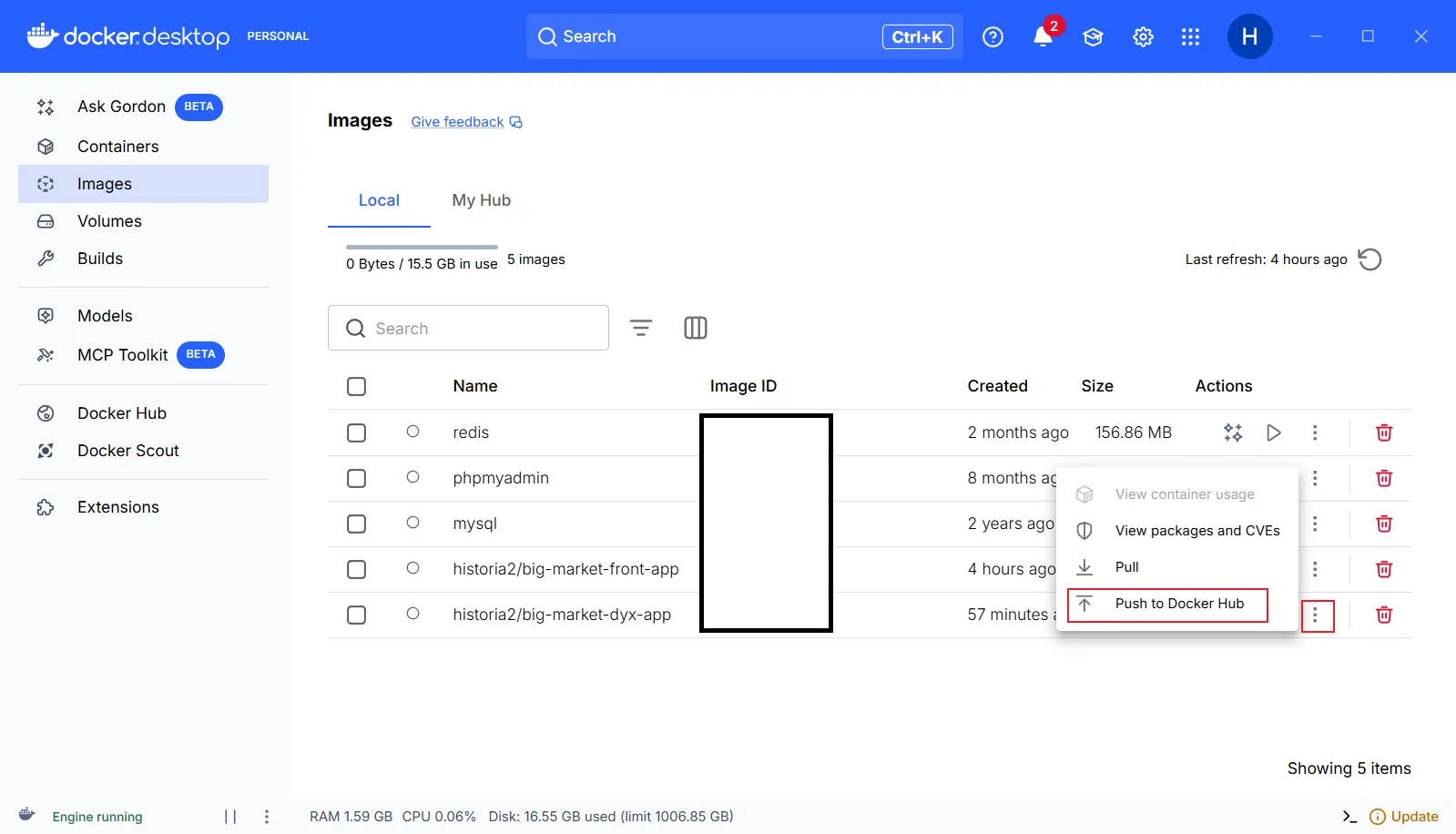1456x834 pixels.
Task: Choose Push to Docker Hub menu item
Action: pyautogui.click(x=1178, y=604)
